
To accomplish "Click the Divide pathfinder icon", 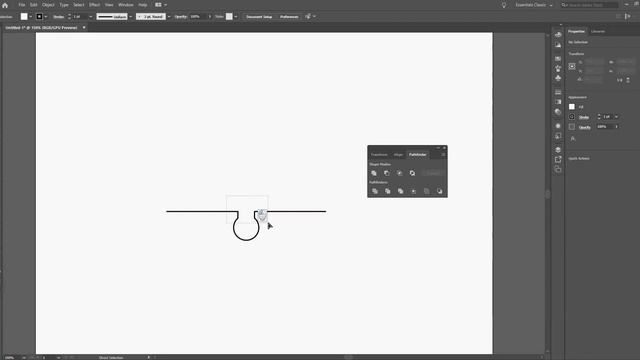I will (x=375, y=191).
